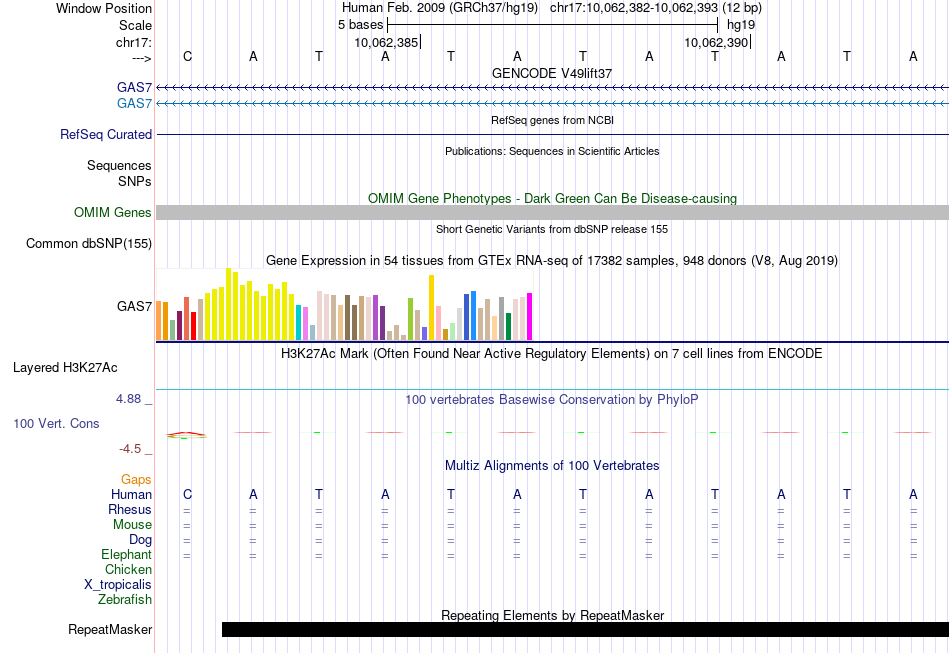950x653 pixels.
Task: Click the 10,062,385 ruler coordinate
Action: [x=387, y=42]
